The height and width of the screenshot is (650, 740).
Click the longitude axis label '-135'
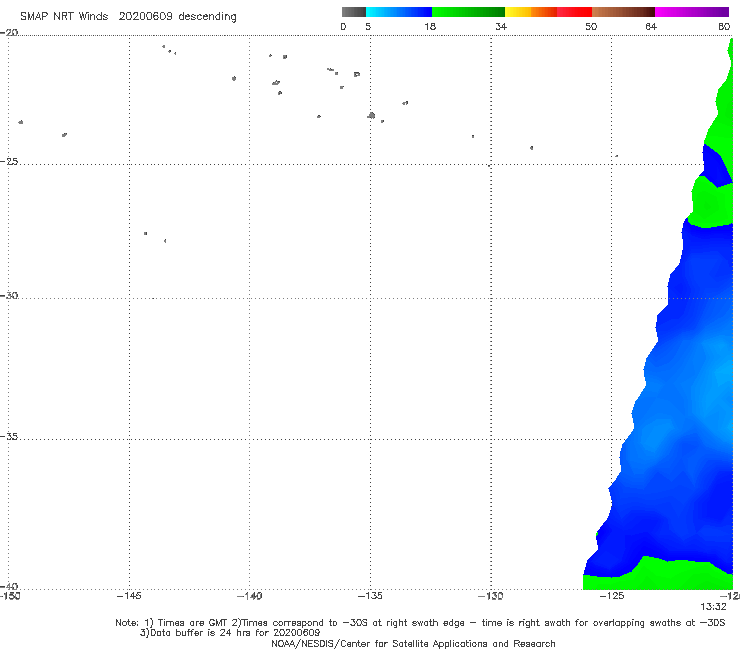click(x=370, y=596)
